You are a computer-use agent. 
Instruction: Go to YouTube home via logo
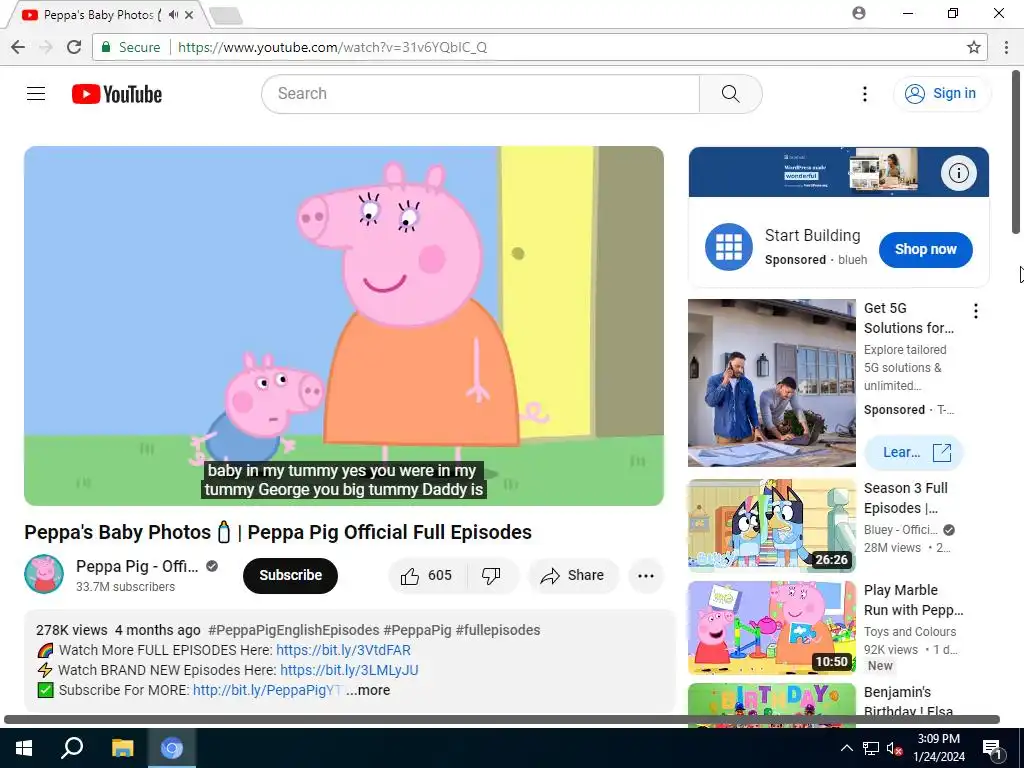[x=117, y=94]
